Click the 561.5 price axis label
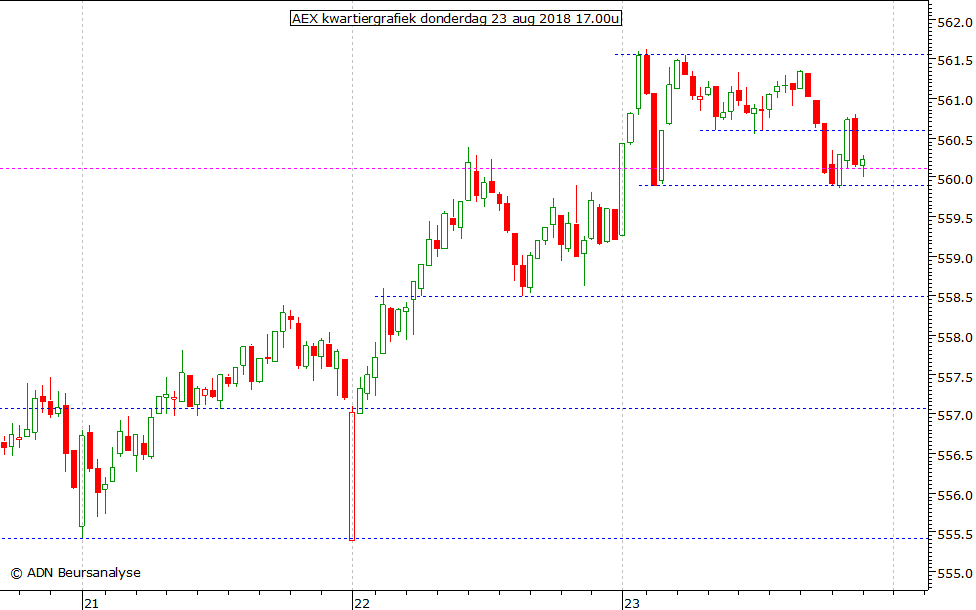 (954, 61)
